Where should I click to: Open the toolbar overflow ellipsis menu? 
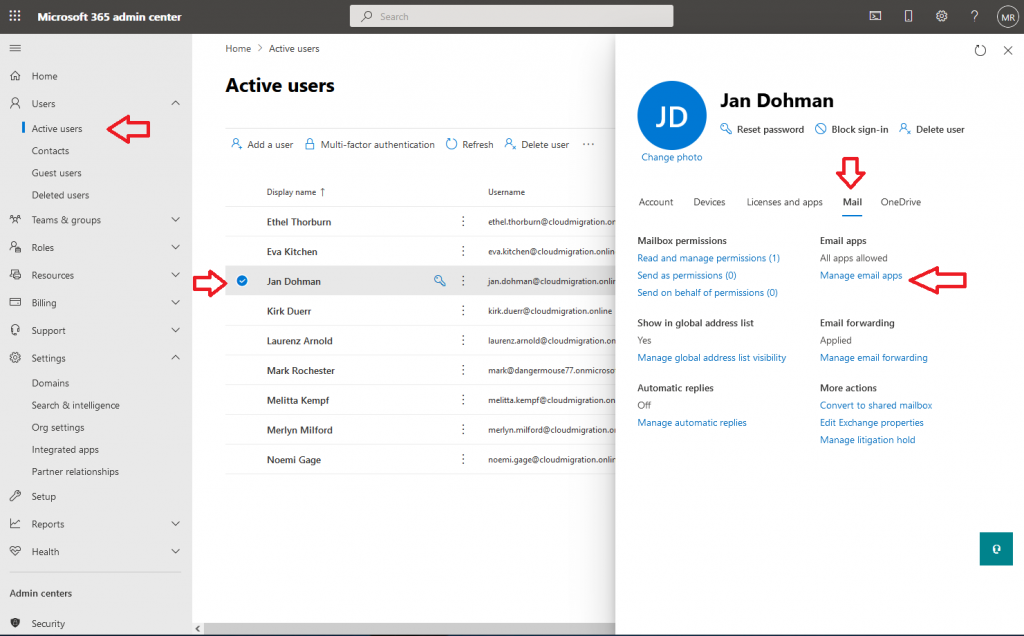588,144
